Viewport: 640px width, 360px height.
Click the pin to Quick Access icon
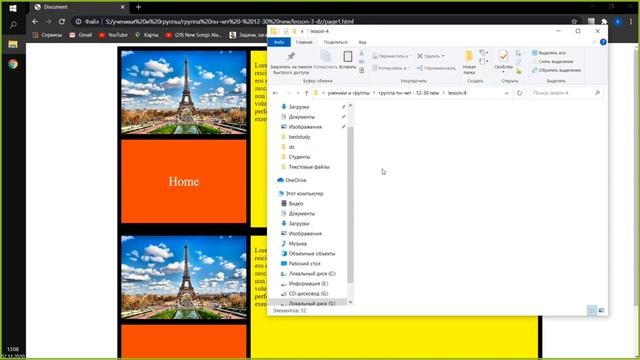coord(291,56)
